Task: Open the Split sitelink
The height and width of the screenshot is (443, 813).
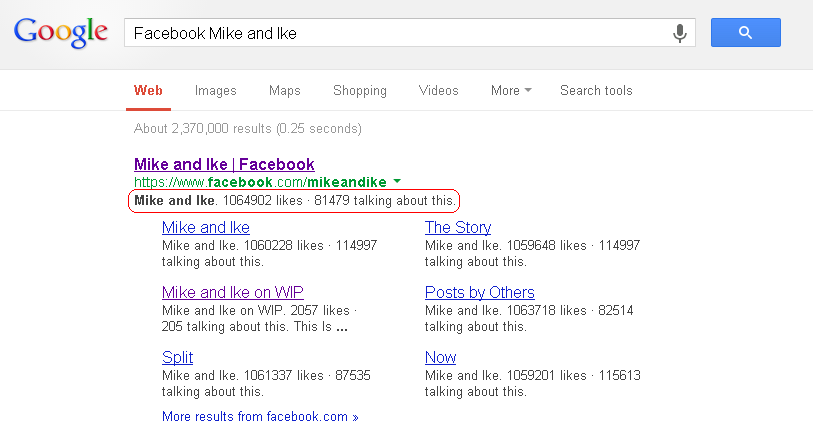Action: click(177, 357)
